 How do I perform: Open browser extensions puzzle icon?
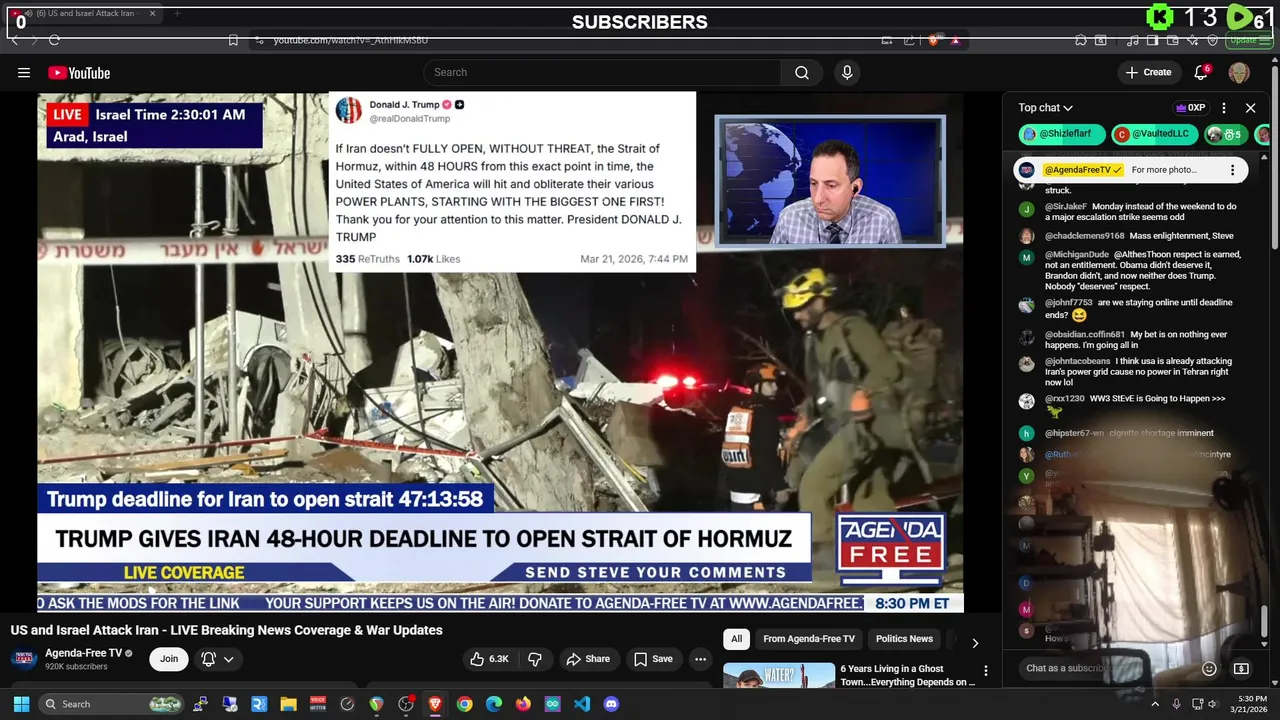click(x=1081, y=40)
